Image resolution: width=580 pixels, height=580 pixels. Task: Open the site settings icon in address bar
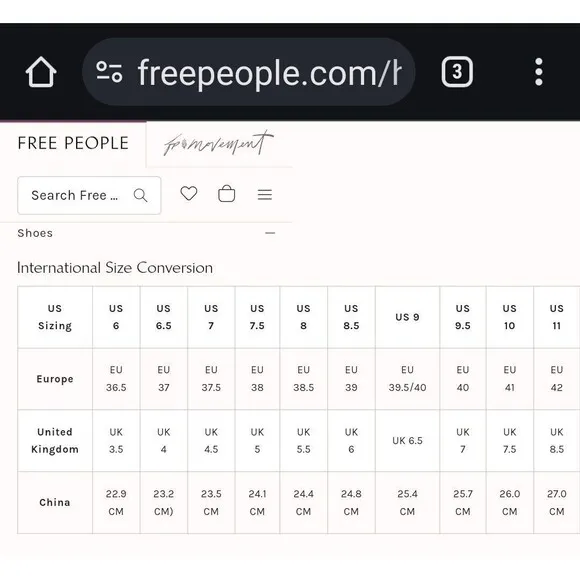109,72
